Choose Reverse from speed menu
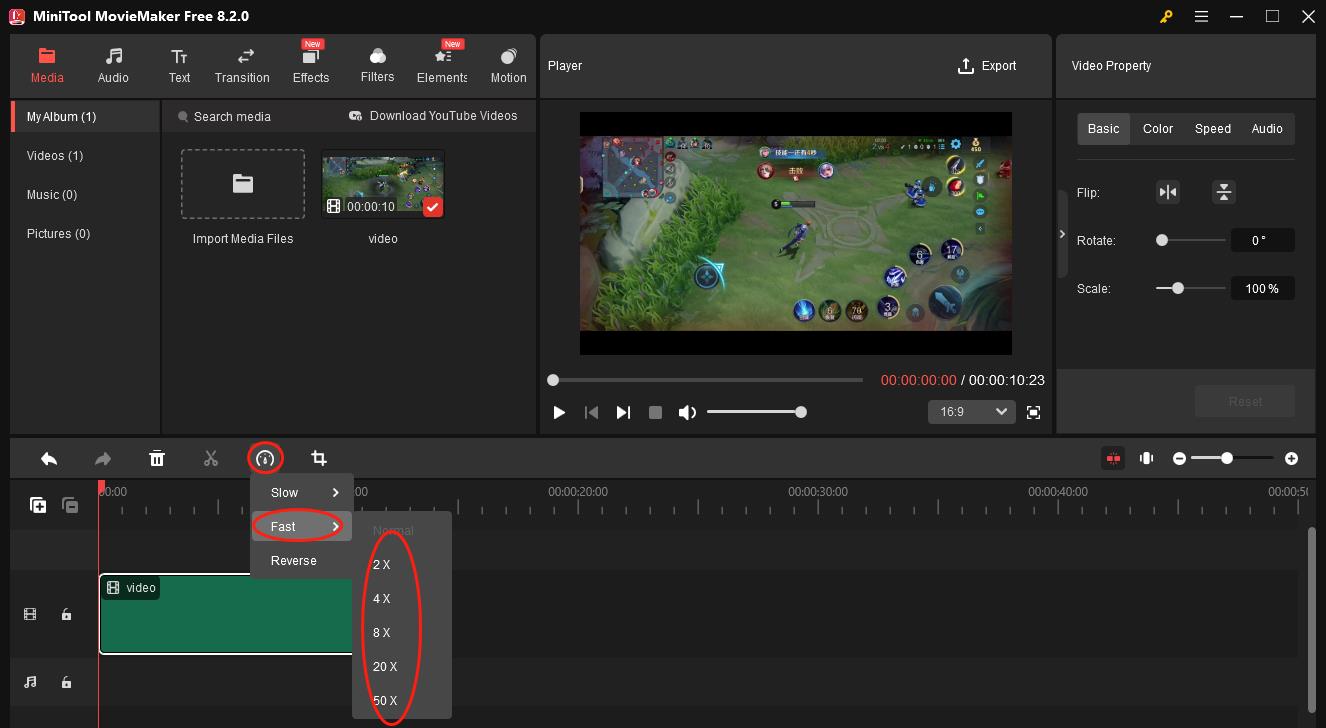The image size is (1326, 728). [302, 560]
